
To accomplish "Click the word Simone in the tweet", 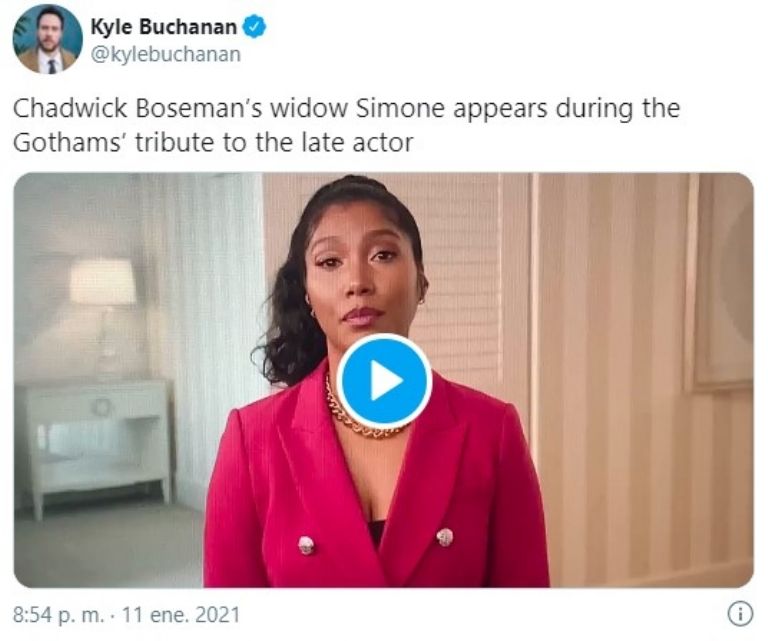I will tap(400, 108).
